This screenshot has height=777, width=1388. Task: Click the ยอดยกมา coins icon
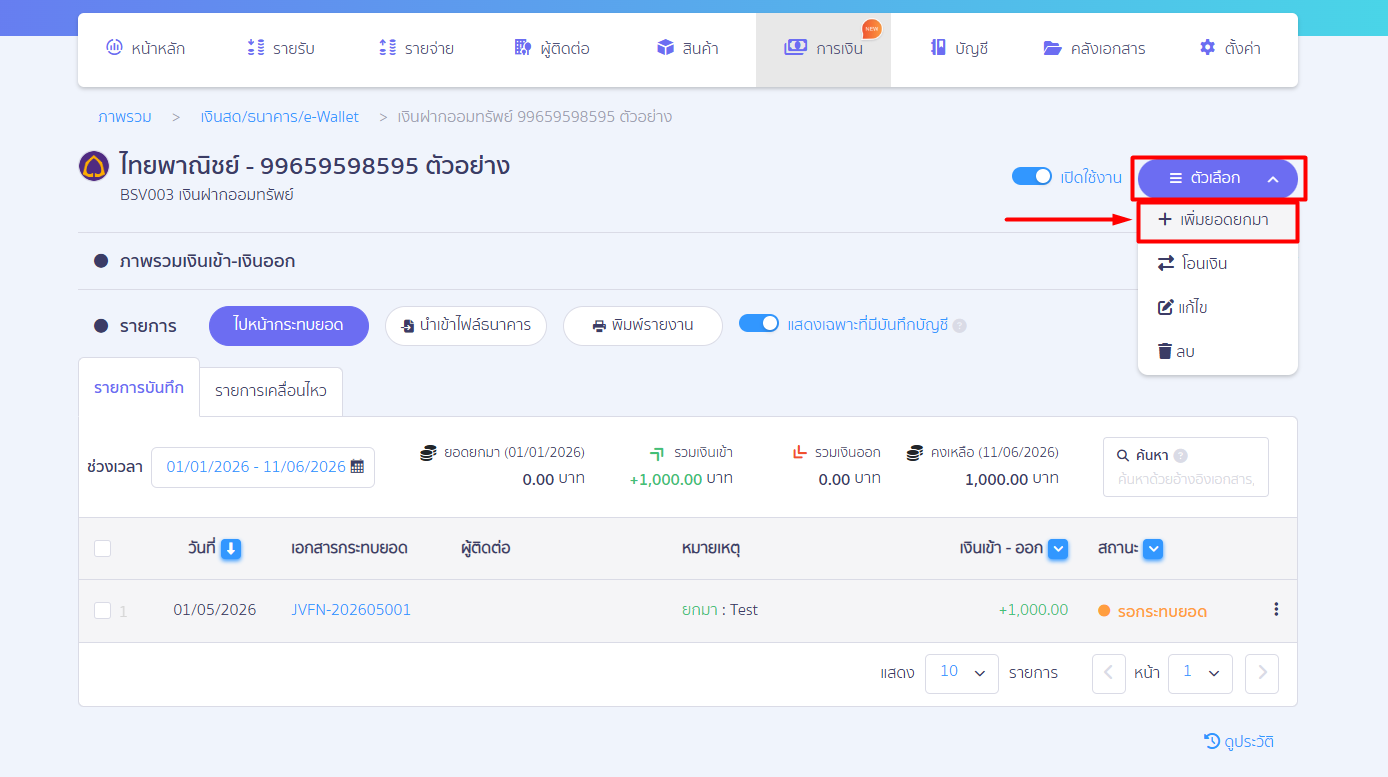tap(428, 453)
